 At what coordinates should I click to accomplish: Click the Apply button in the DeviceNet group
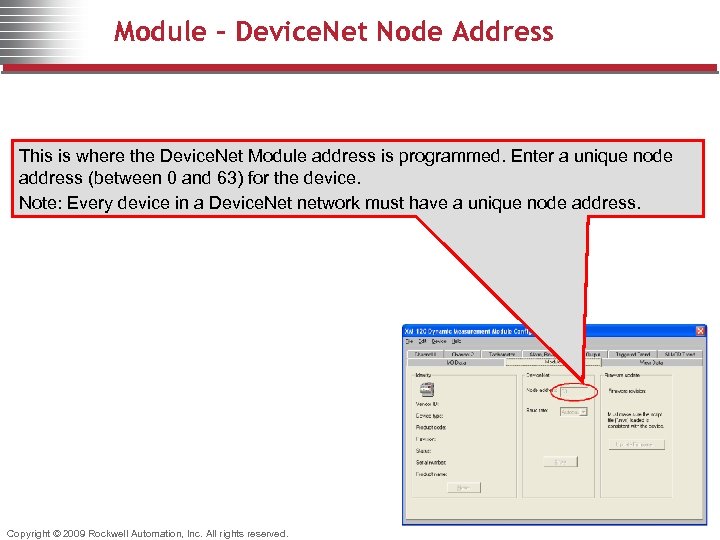560,461
